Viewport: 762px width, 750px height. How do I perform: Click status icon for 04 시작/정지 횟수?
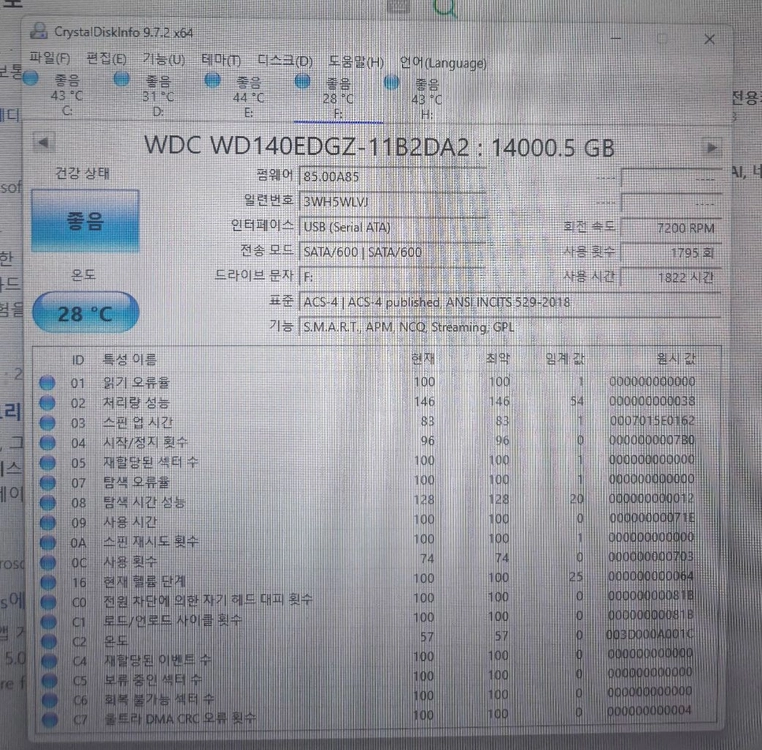point(48,442)
